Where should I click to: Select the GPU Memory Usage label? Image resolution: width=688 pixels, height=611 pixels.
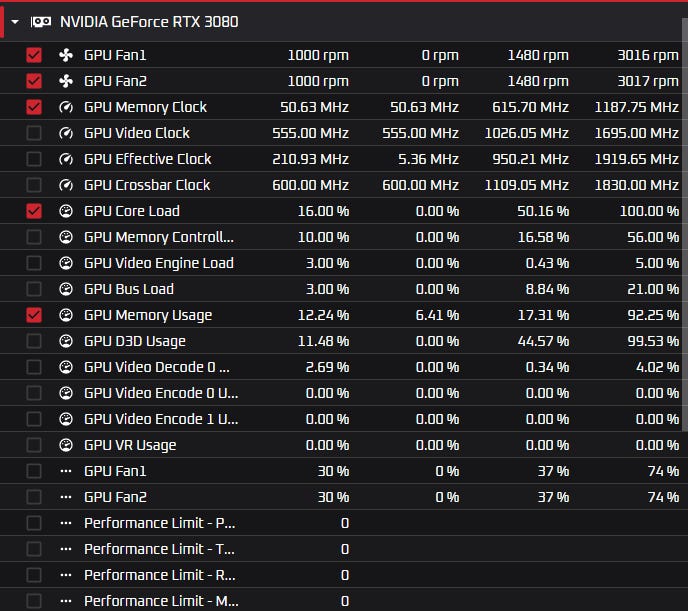pos(148,315)
